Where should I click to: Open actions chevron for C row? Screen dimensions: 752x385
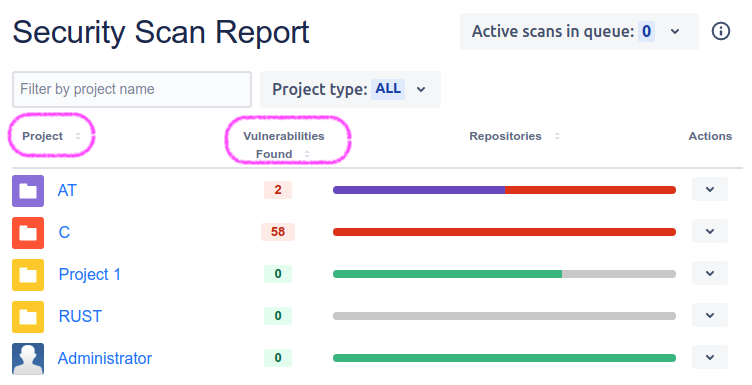[x=710, y=232]
